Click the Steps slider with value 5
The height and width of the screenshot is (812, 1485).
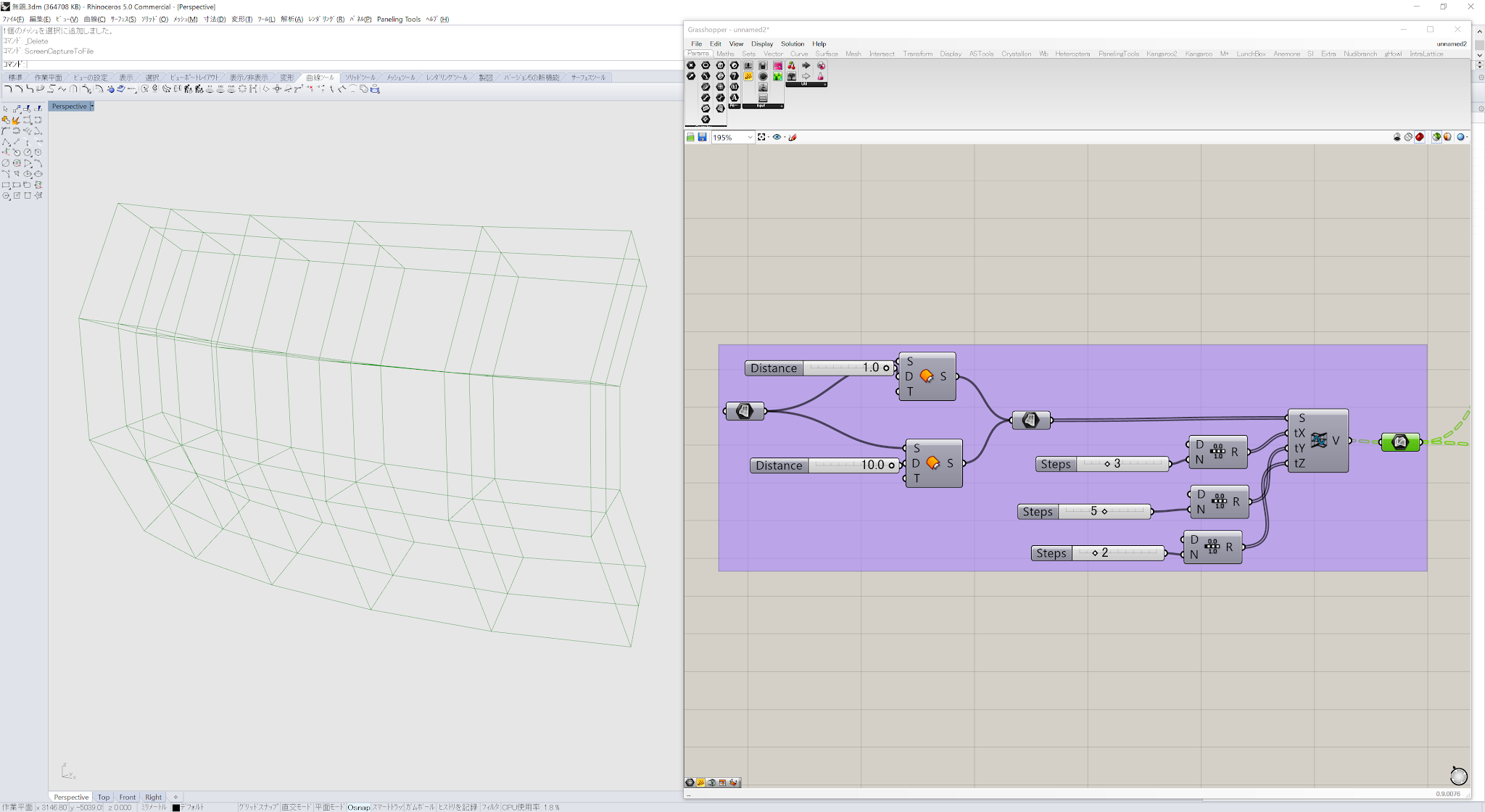(x=1104, y=512)
